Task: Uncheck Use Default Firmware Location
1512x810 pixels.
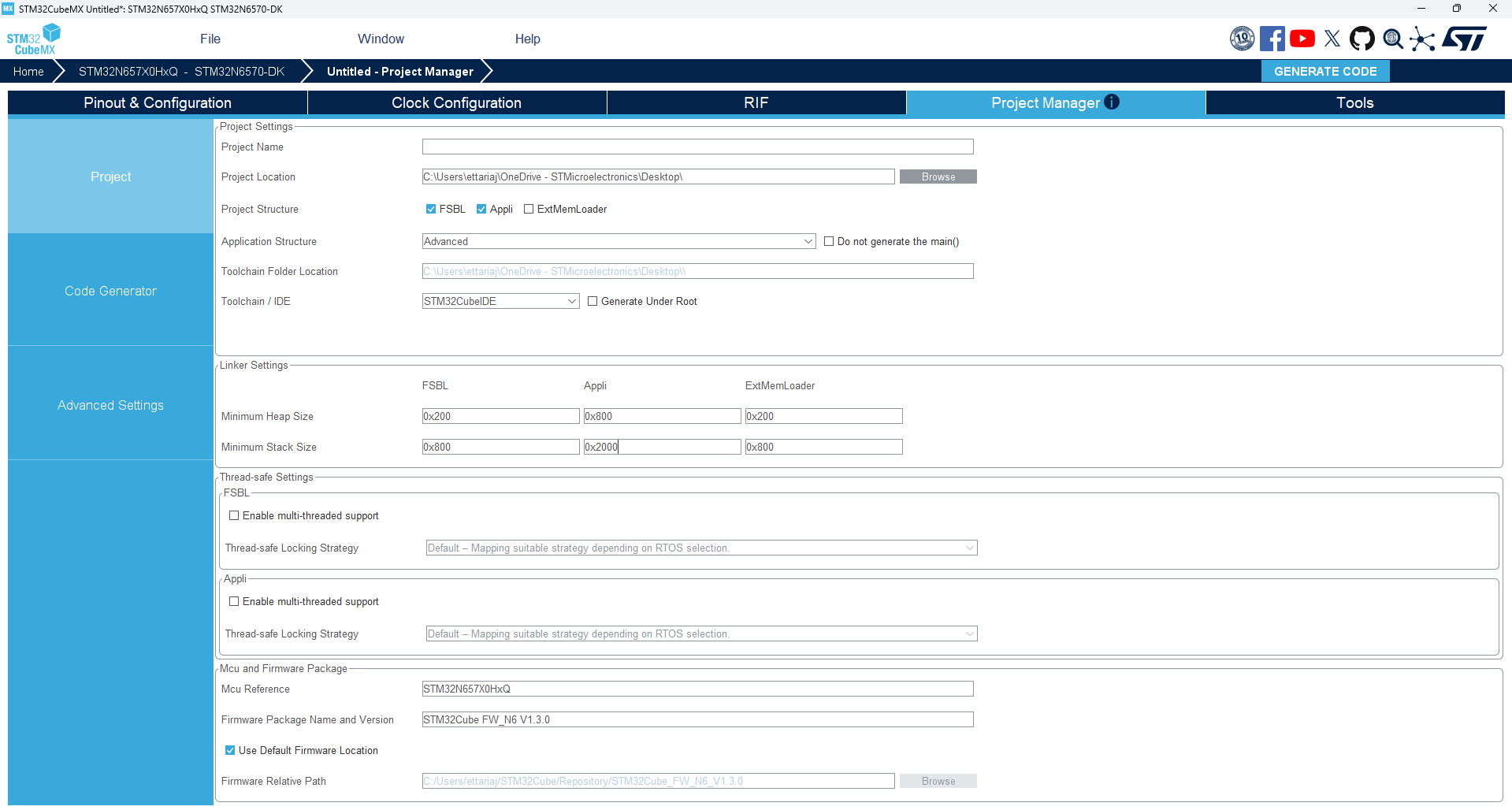Action: (230, 750)
